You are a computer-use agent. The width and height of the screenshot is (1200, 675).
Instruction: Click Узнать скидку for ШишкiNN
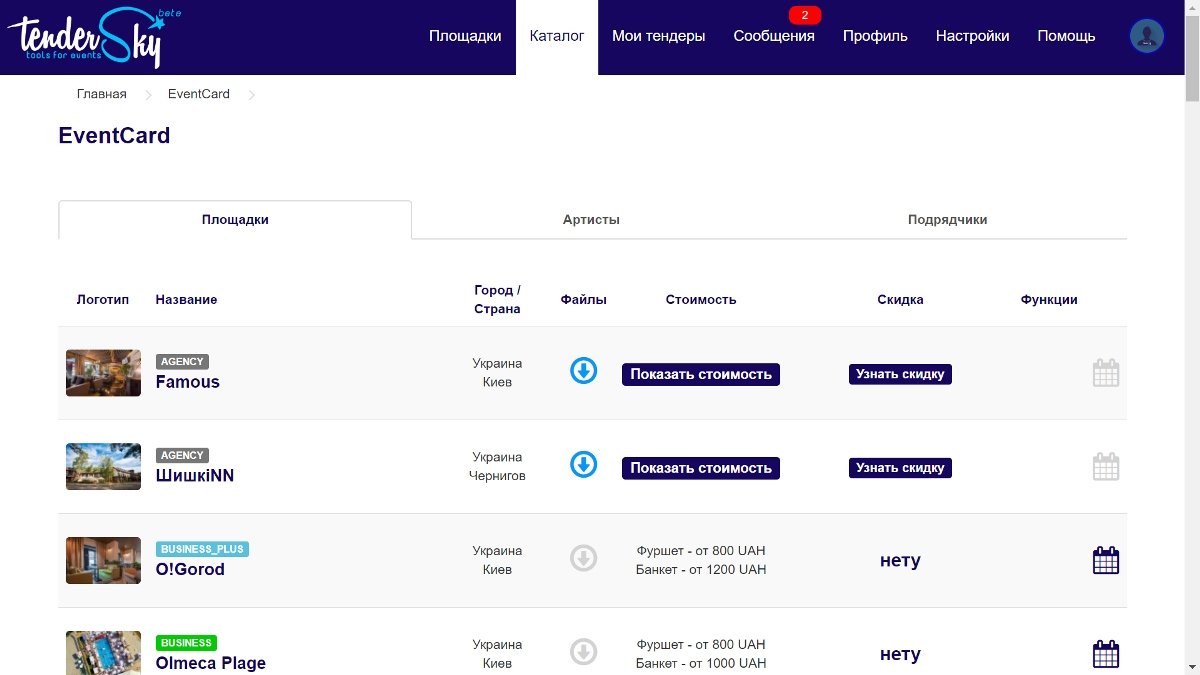[900, 468]
